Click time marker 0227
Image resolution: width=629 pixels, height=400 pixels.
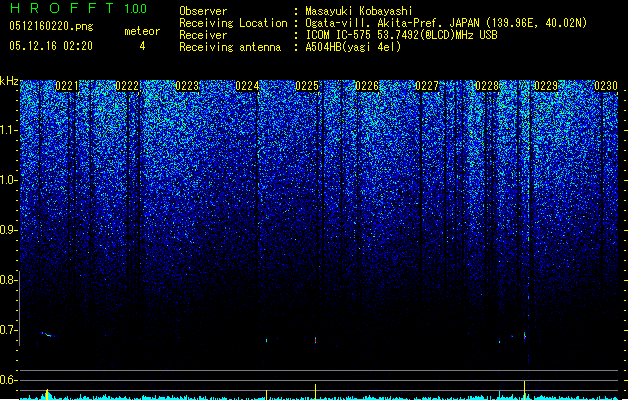click(x=427, y=86)
